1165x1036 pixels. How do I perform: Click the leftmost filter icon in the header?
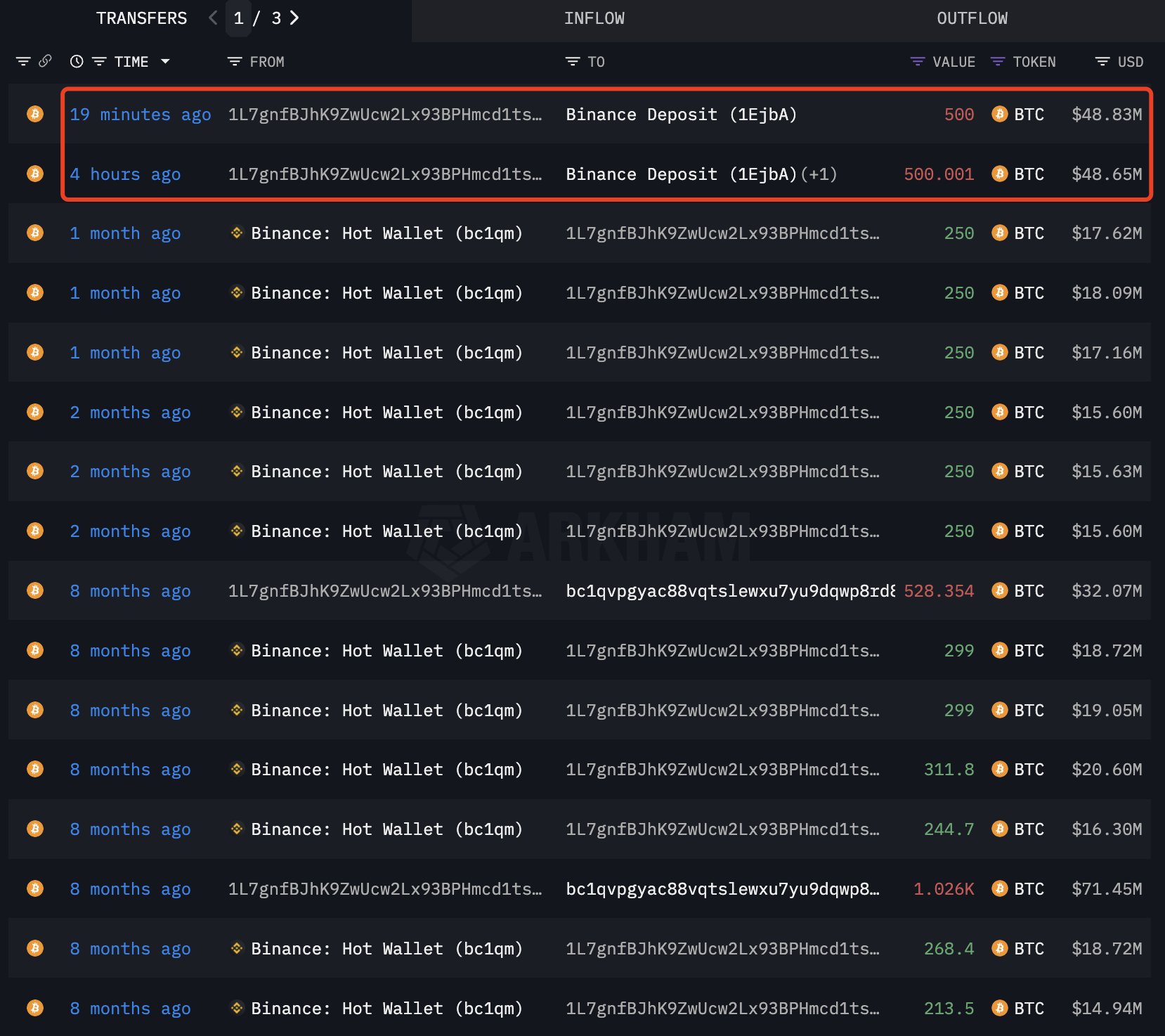pyautogui.click(x=23, y=62)
